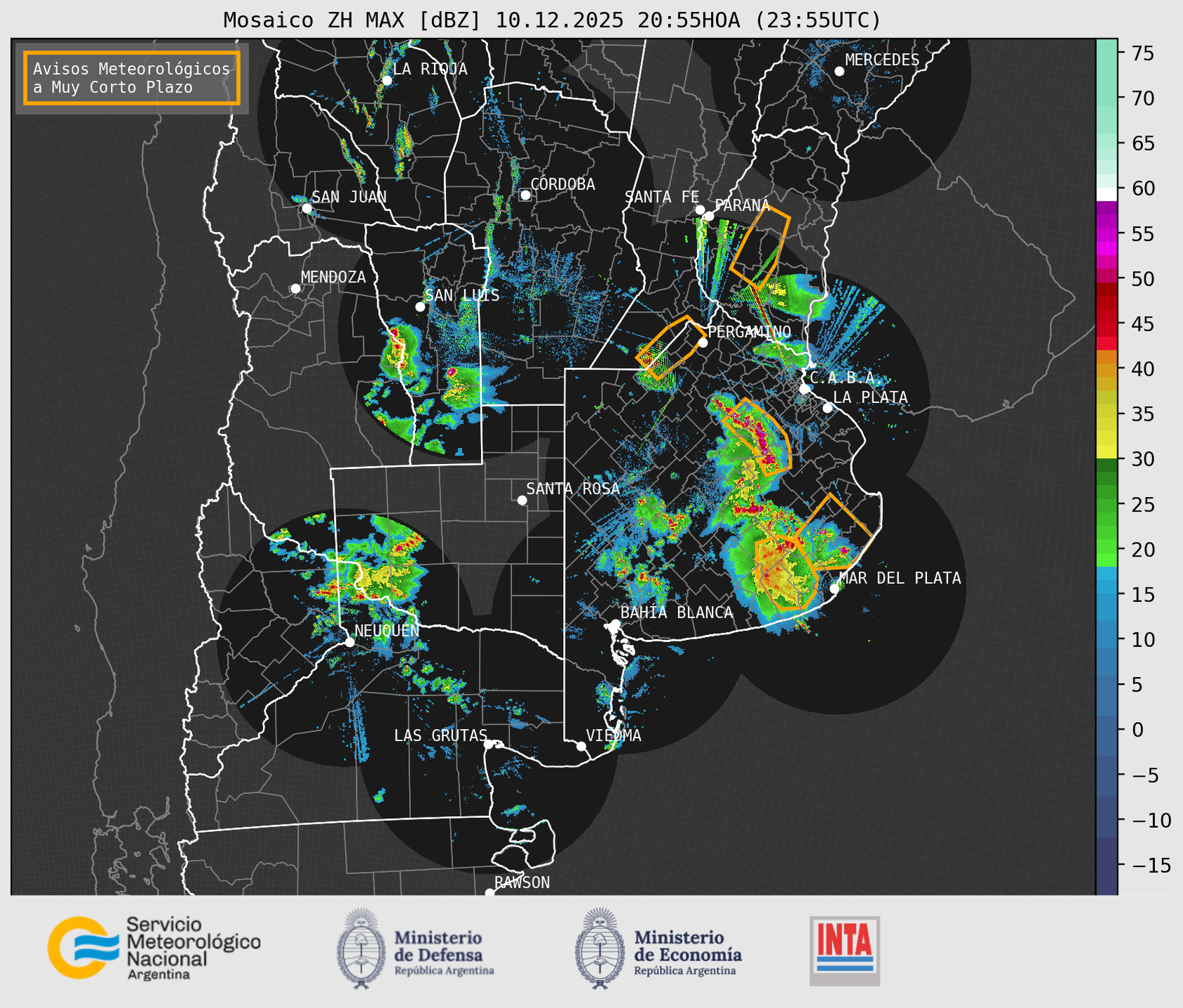Select the −15 tick label on the dBZ scale

click(x=1151, y=866)
